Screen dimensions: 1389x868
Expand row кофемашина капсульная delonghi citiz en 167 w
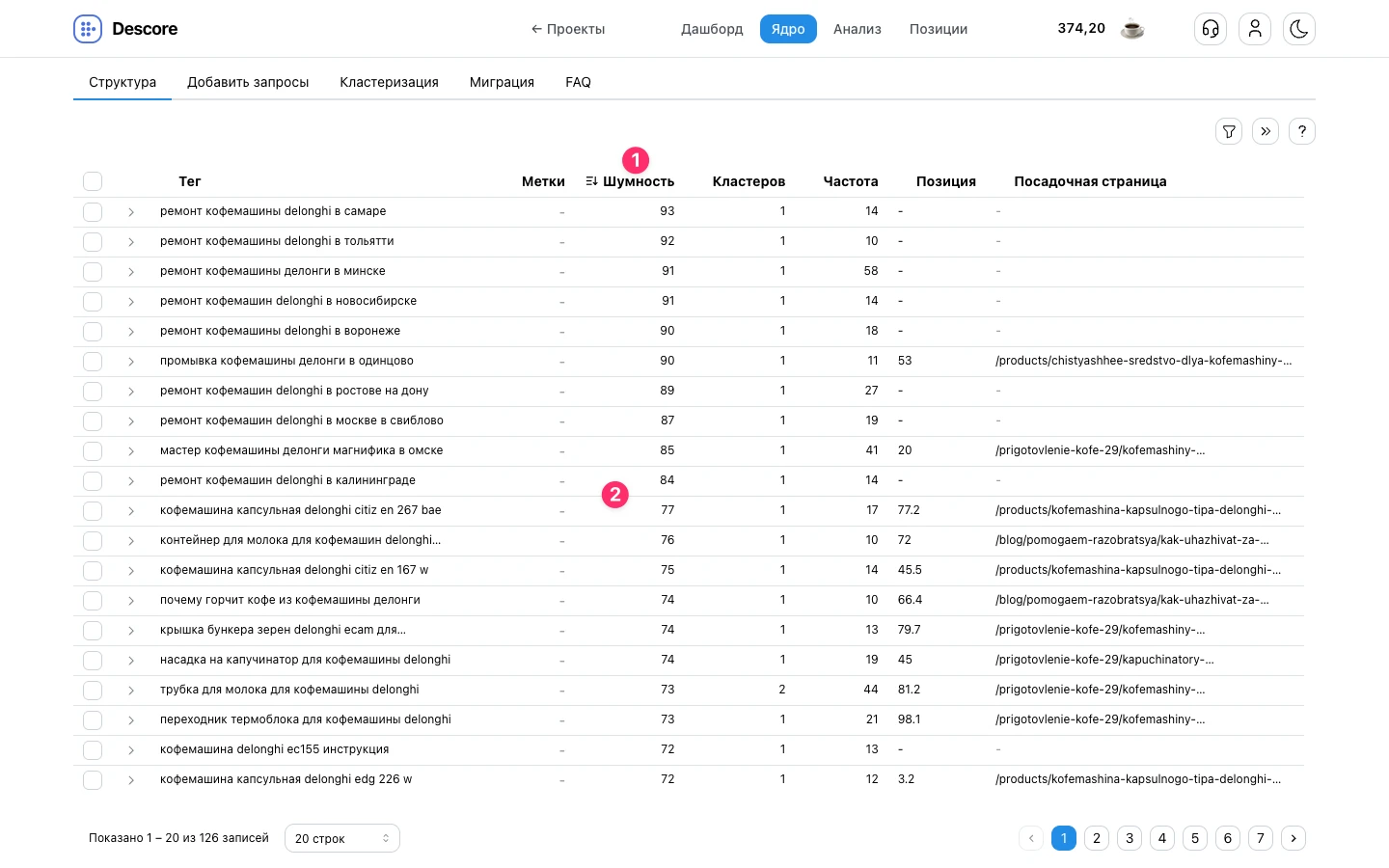tap(131, 571)
